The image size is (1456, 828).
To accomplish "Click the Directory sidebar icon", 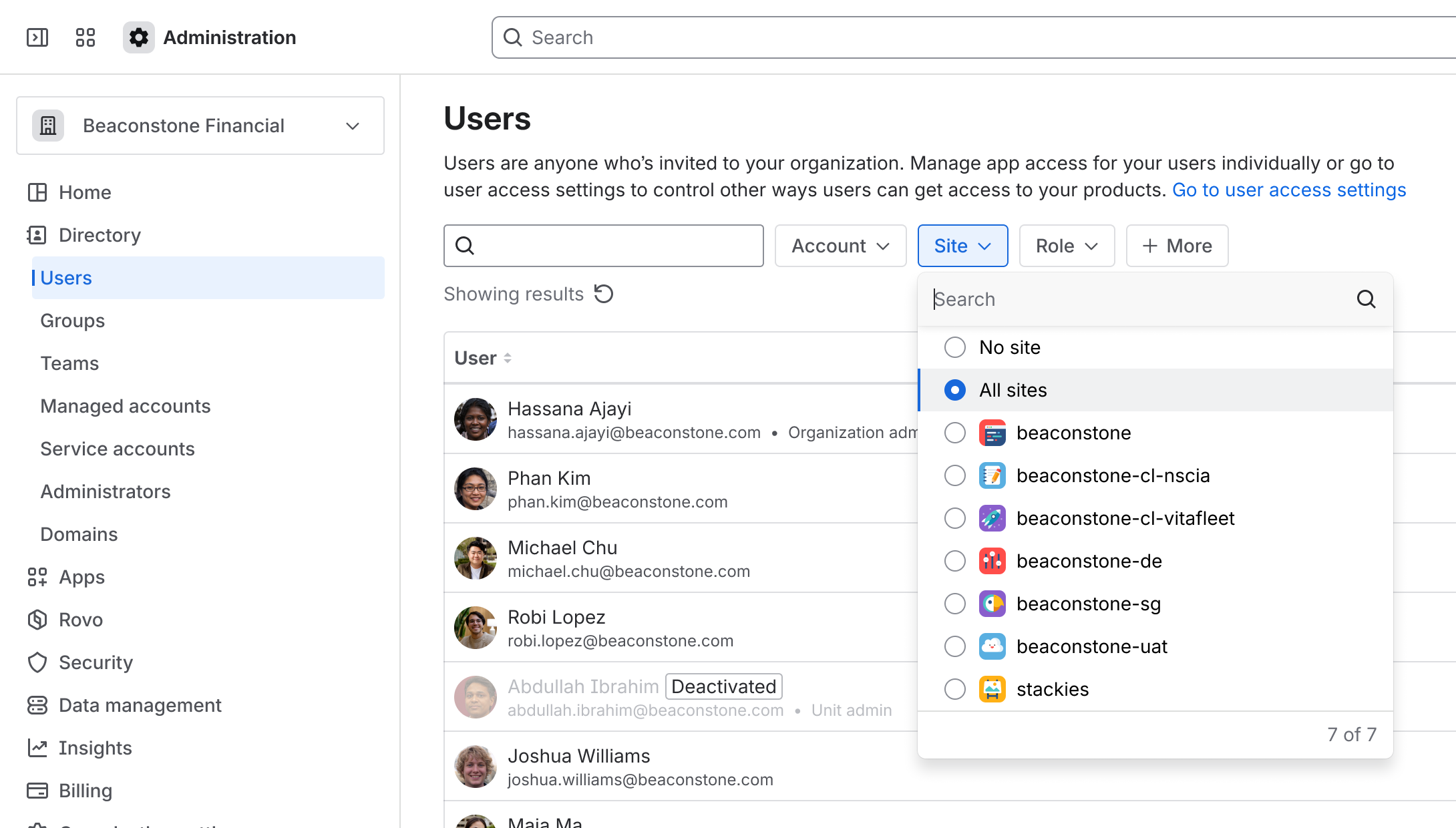I will click(x=37, y=235).
